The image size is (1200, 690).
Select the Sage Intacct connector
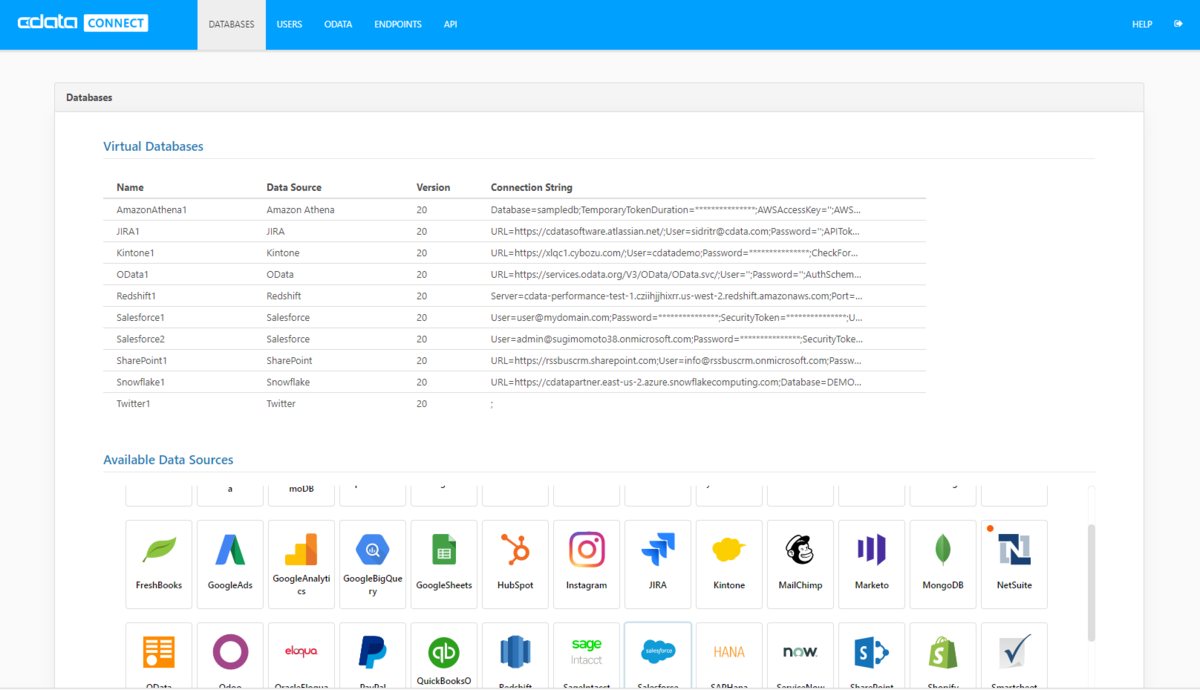(x=586, y=656)
